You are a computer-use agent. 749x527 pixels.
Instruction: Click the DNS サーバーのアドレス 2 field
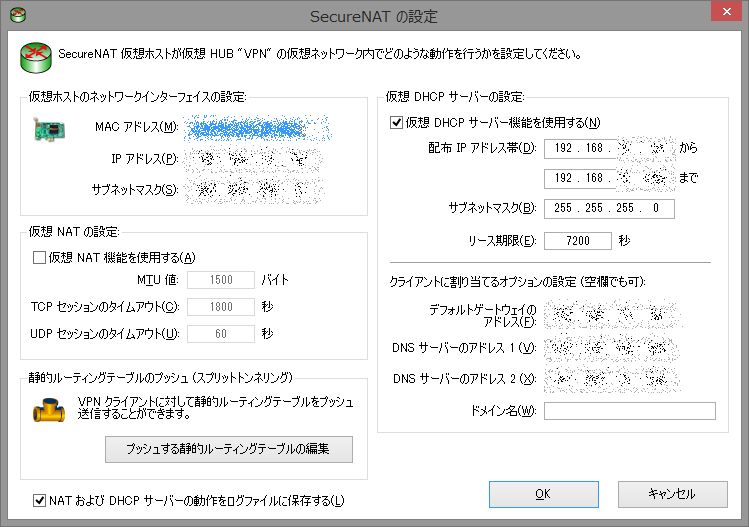point(611,379)
